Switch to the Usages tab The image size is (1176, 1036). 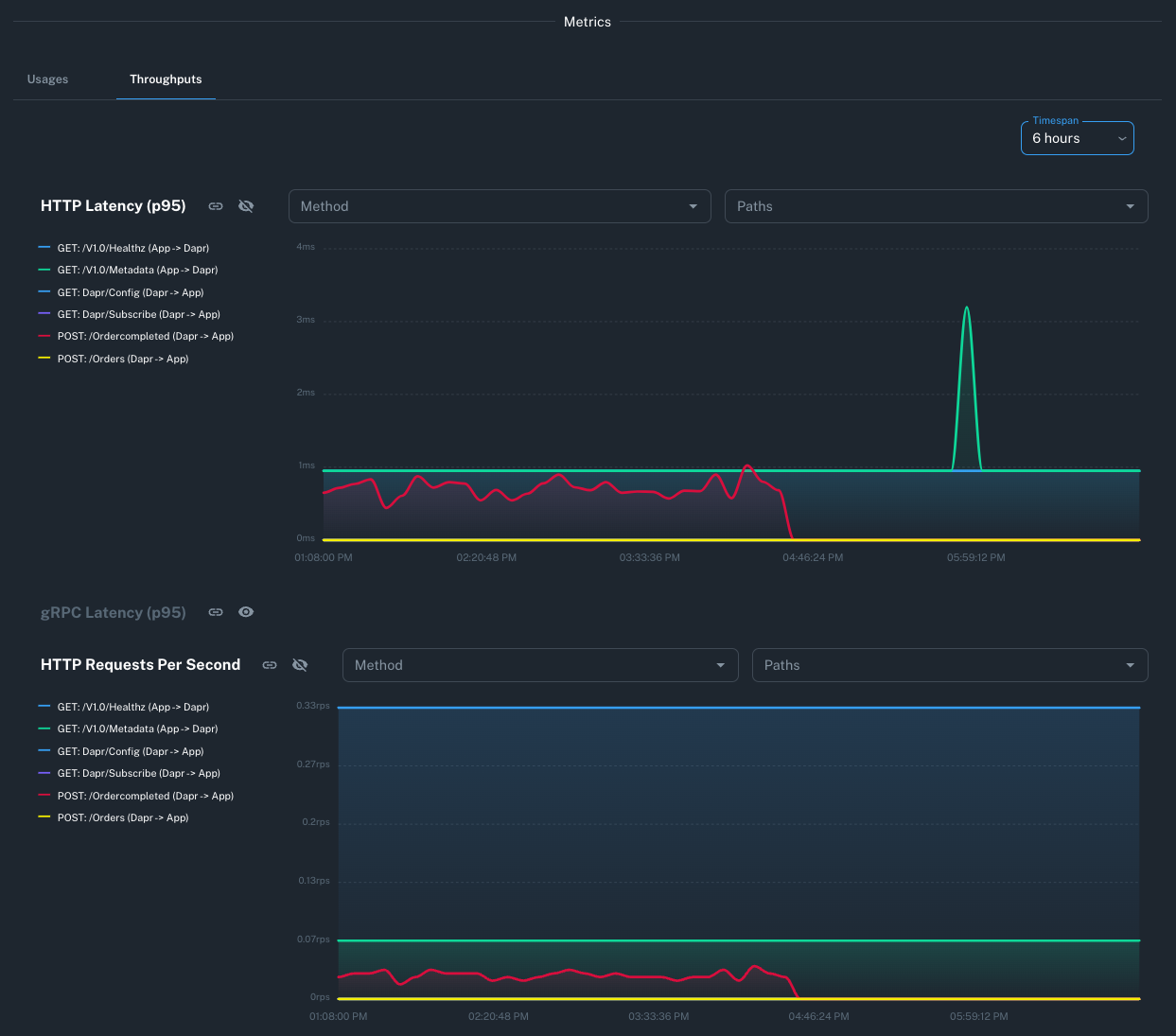(x=47, y=79)
